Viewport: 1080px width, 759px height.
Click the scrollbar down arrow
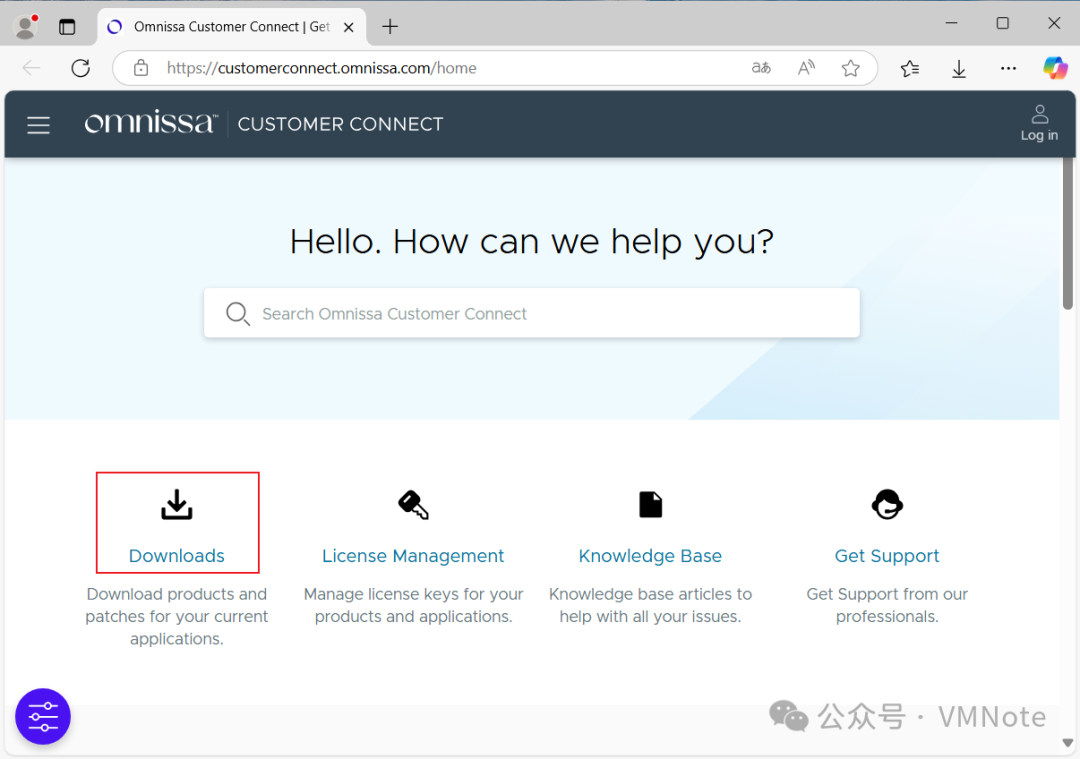tap(1068, 743)
